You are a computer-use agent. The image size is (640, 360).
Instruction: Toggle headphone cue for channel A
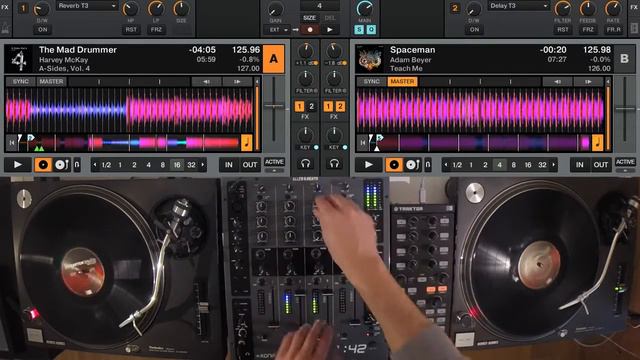pos(305,164)
